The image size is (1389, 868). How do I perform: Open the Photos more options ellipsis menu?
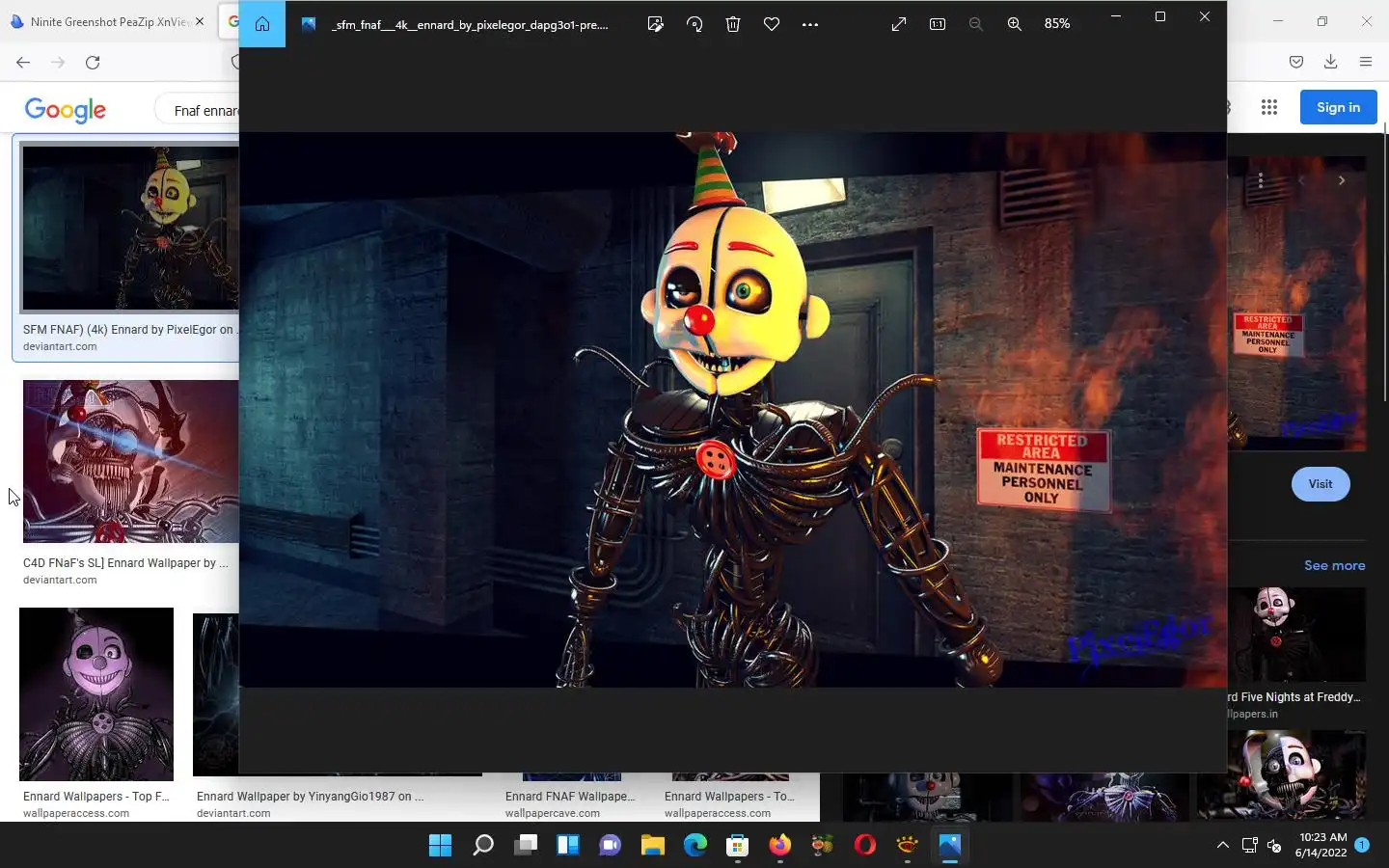point(810,24)
